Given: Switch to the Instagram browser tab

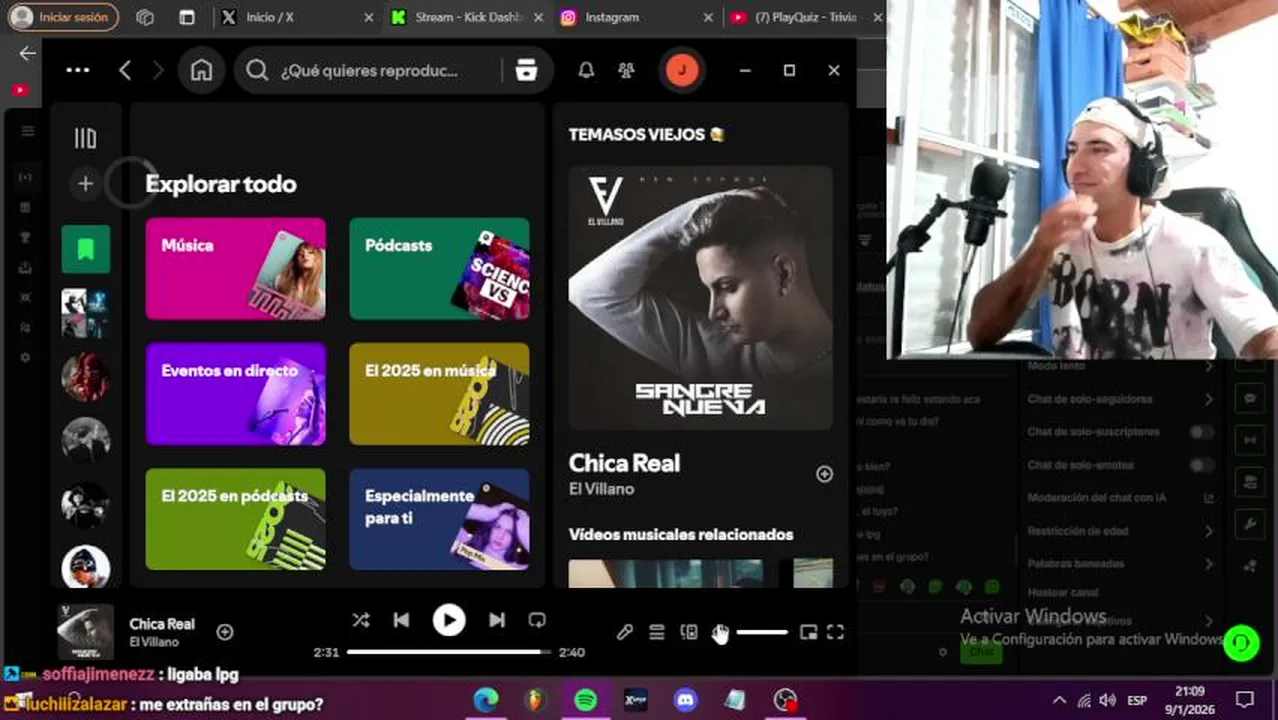Looking at the screenshot, I should point(637,17).
